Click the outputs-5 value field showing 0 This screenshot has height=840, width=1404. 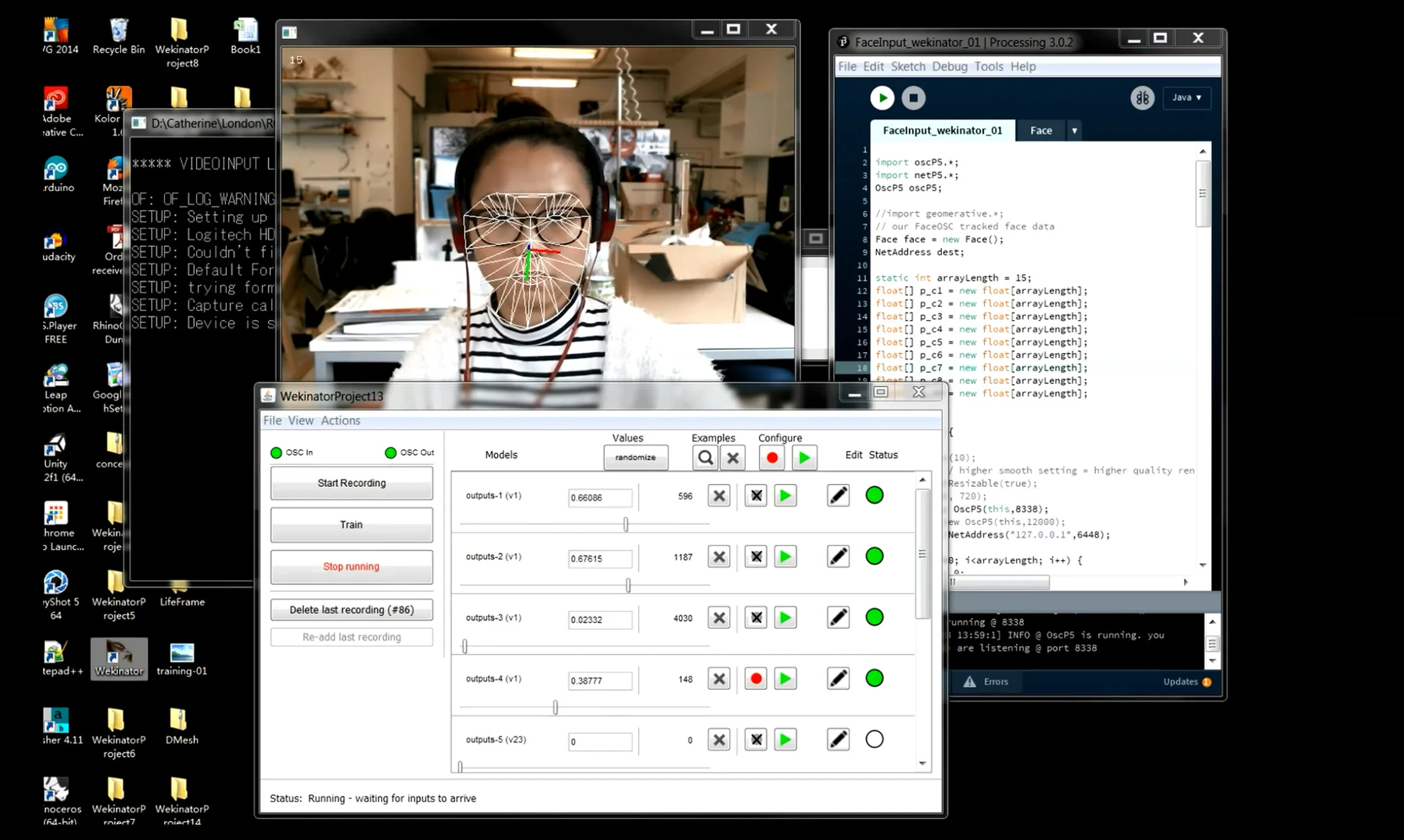(x=600, y=742)
